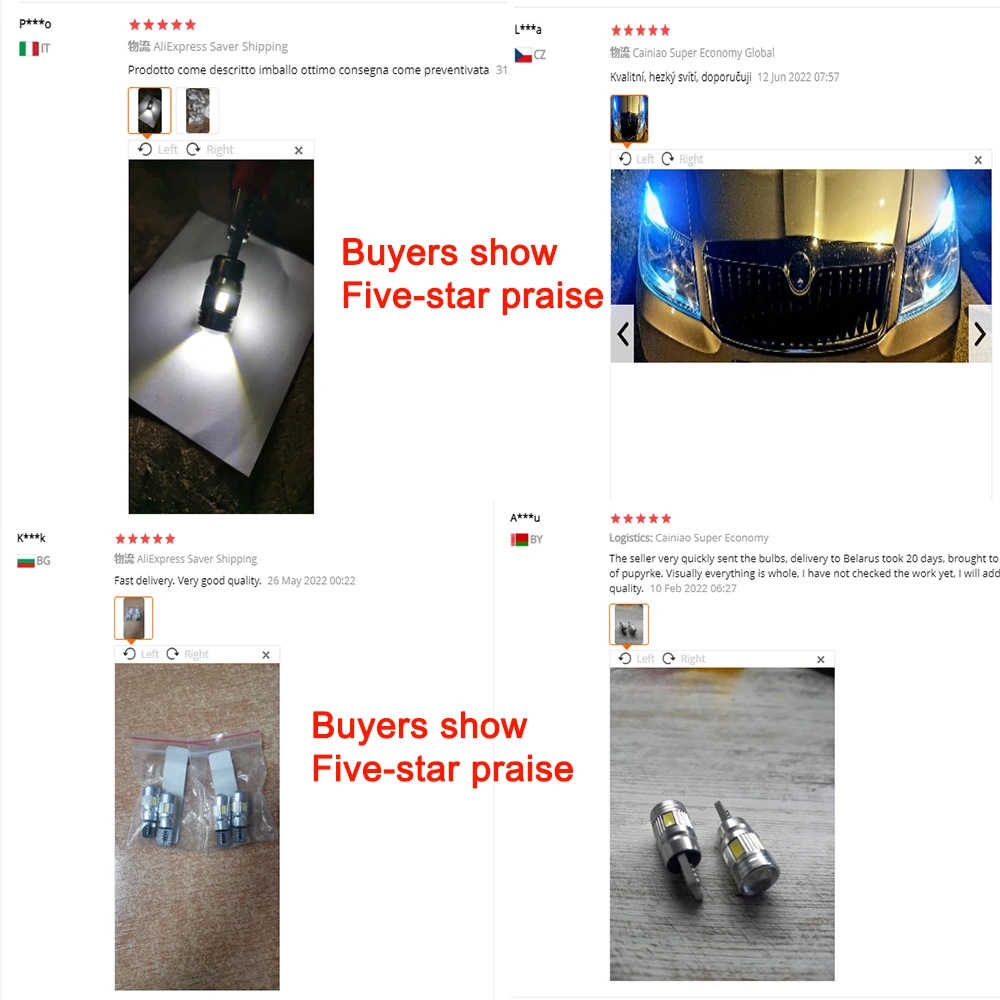This screenshot has width=1000, height=1000.
Task: Rotate Bulgarian review bulbs photo left
Action: [x=141, y=654]
